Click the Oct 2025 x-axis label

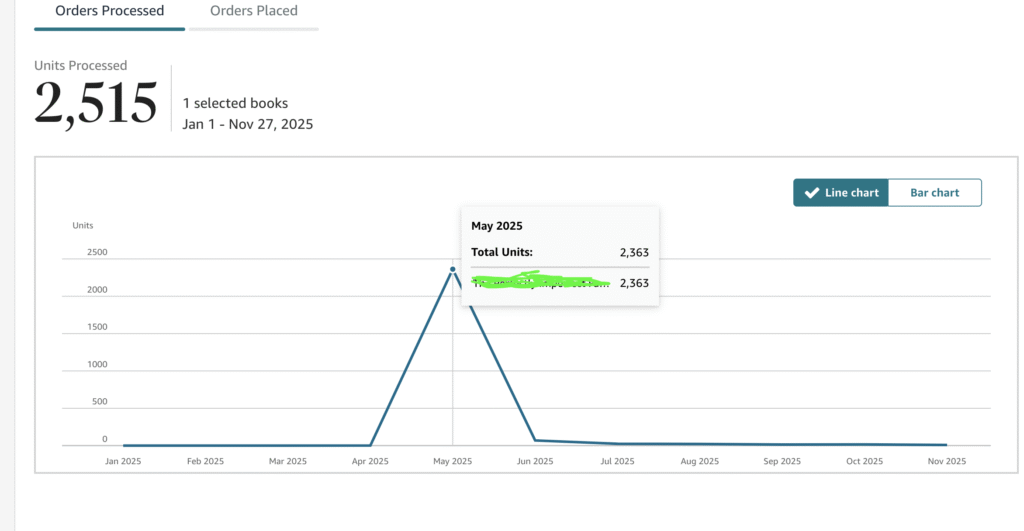[x=864, y=462]
